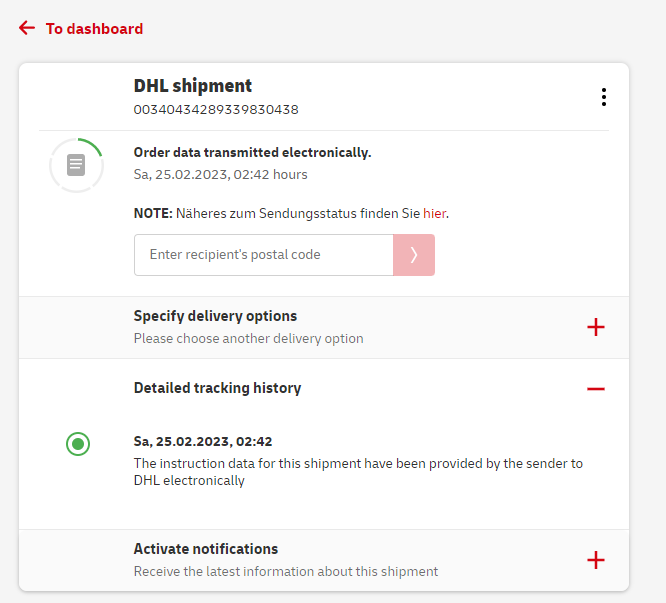Image resolution: width=666 pixels, height=603 pixels.
Task: Click 'Detailed tracking history' heading
Action: pyautogui.click(x=217, y=388)
